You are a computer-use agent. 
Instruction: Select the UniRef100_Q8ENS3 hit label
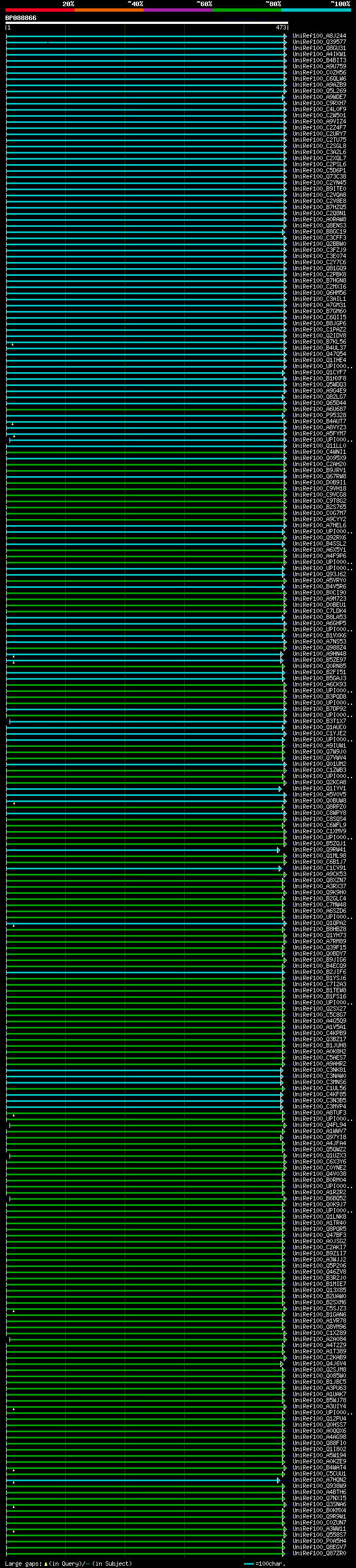click(x=319, y=225)
